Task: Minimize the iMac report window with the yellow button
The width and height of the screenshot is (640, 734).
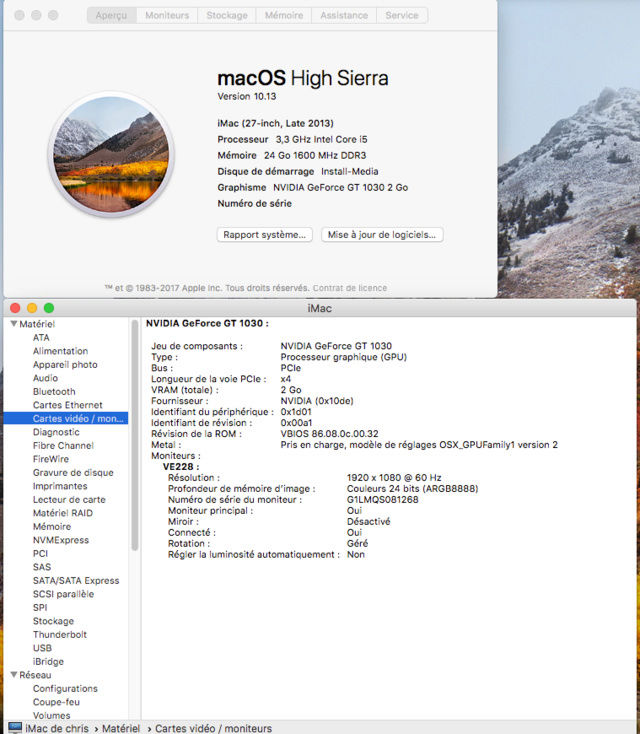Action: (x=32, y=308)
